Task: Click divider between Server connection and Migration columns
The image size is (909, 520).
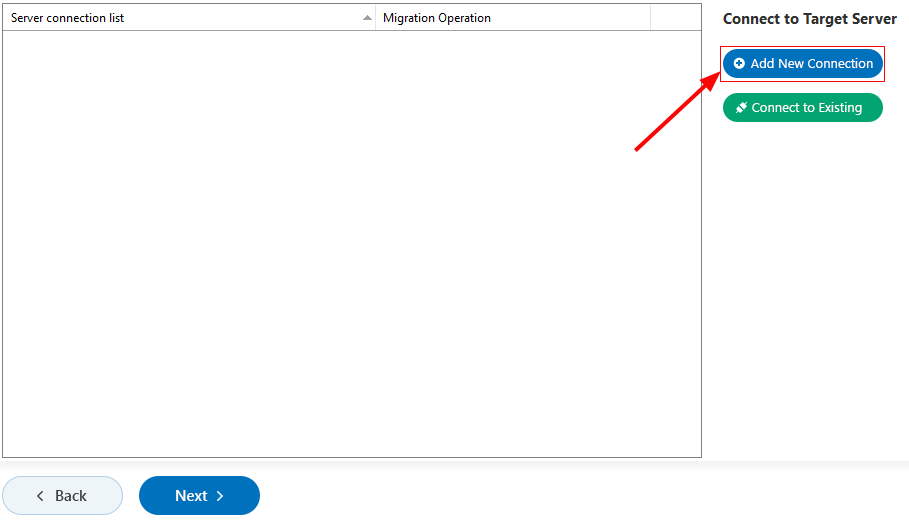Action: [x=376, y=18]
